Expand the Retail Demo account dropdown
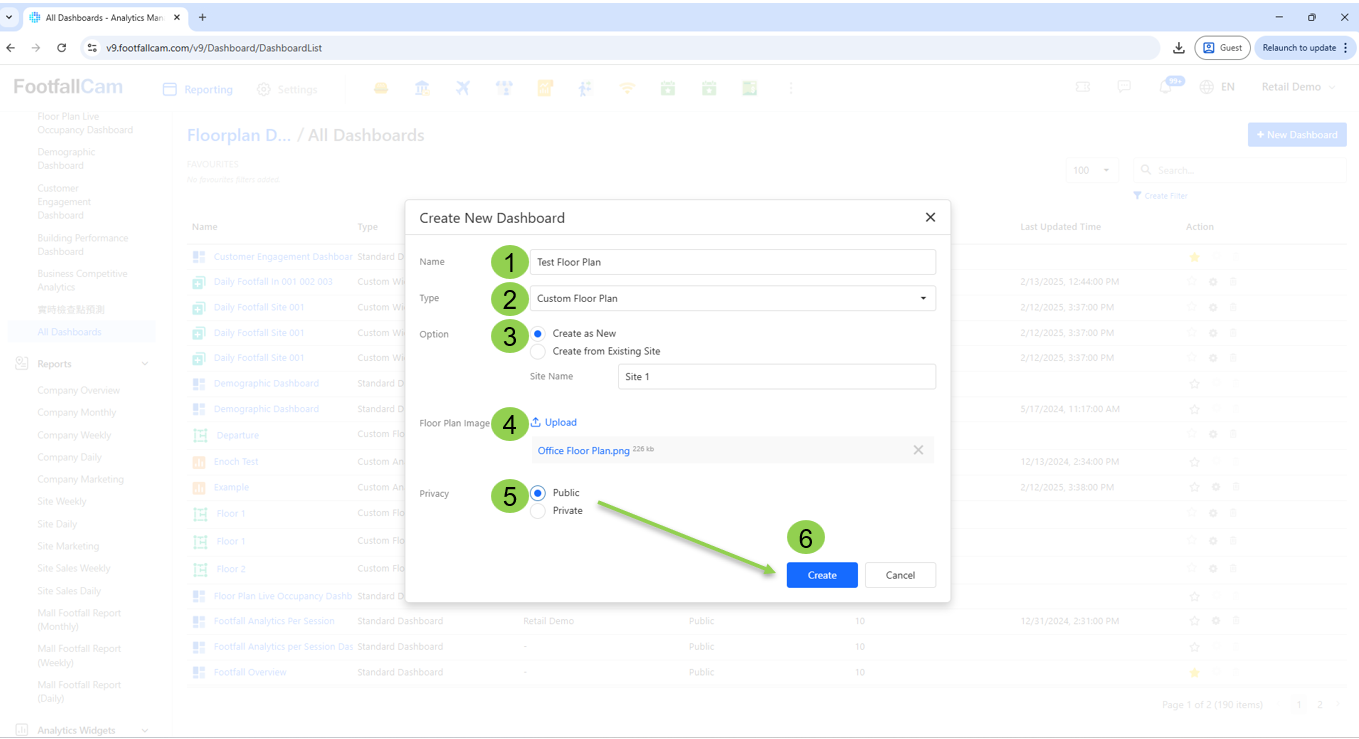The height and width of the screenshot is (739, 1359). click(x=1298, y=88)
